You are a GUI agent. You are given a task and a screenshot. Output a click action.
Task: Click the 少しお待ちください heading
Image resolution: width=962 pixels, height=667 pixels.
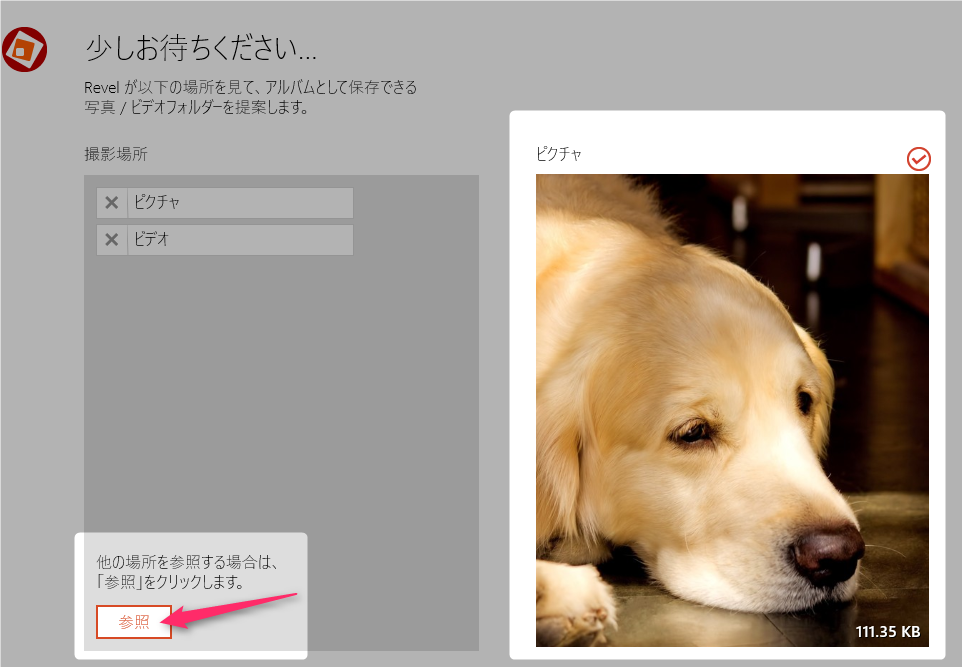(x=201, y=48)
